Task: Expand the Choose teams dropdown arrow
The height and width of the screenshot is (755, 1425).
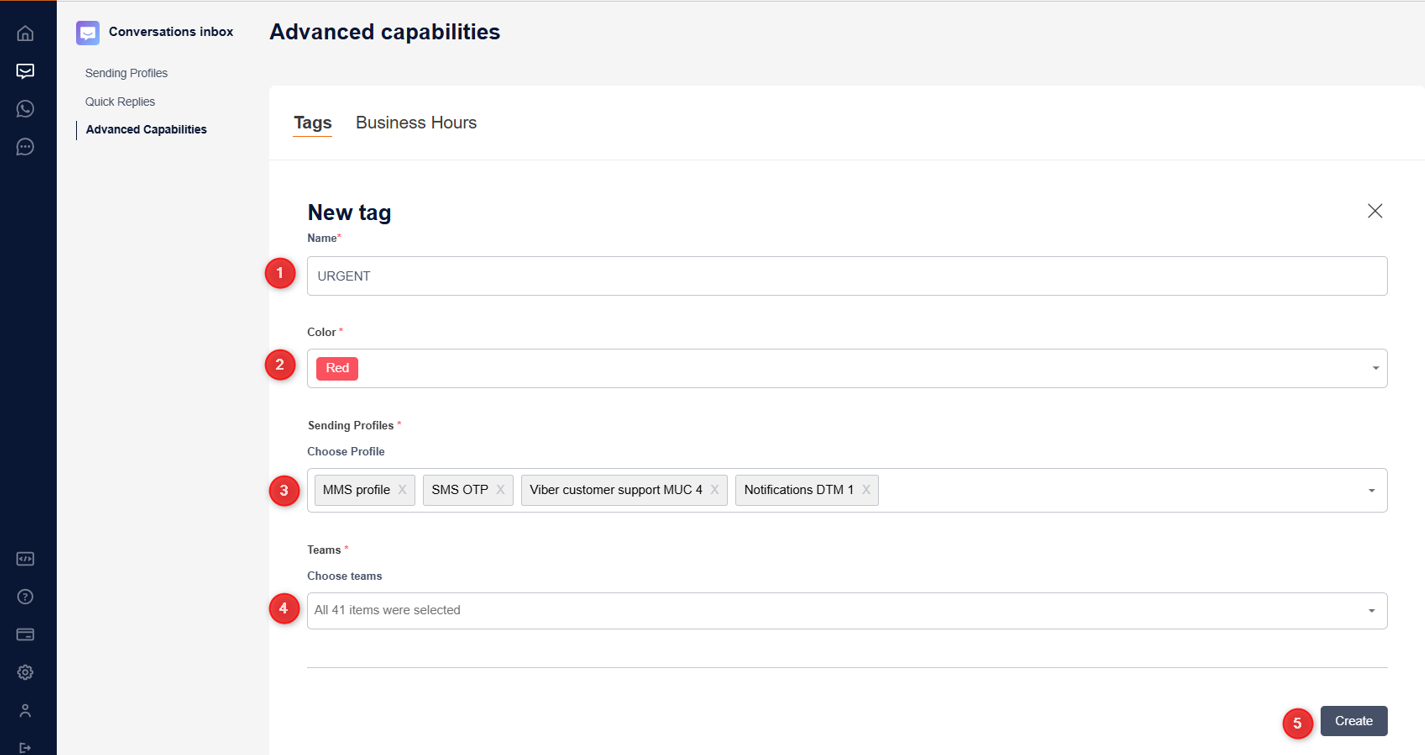Action: coord(1372,611)
